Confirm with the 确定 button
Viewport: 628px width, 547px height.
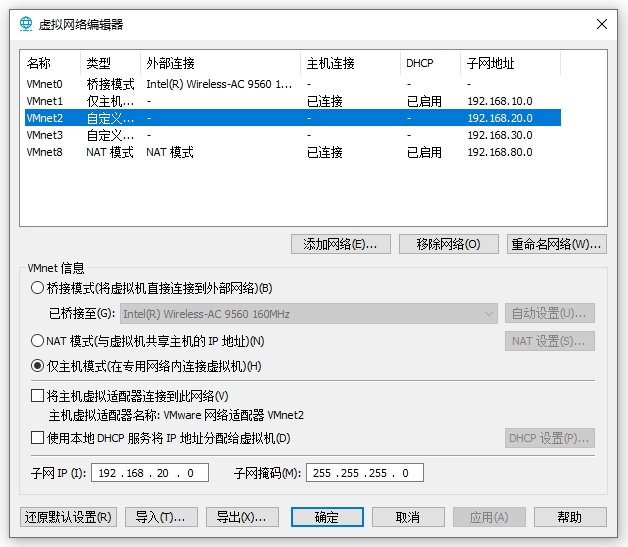tap(326, 517)
